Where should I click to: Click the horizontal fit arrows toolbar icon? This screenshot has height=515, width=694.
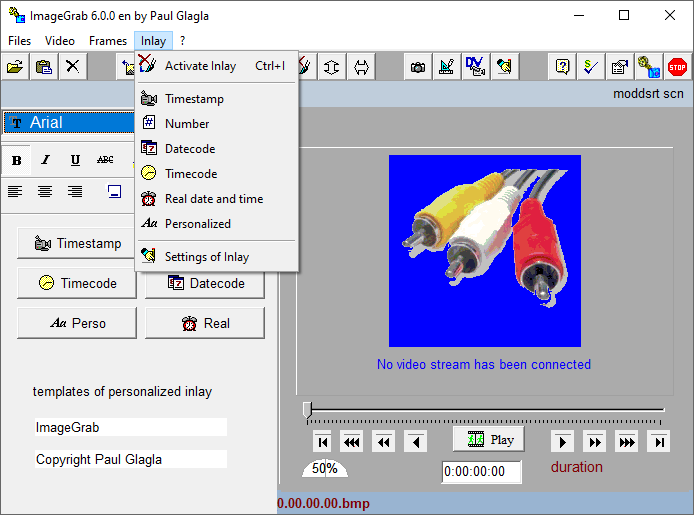[361, 67]
